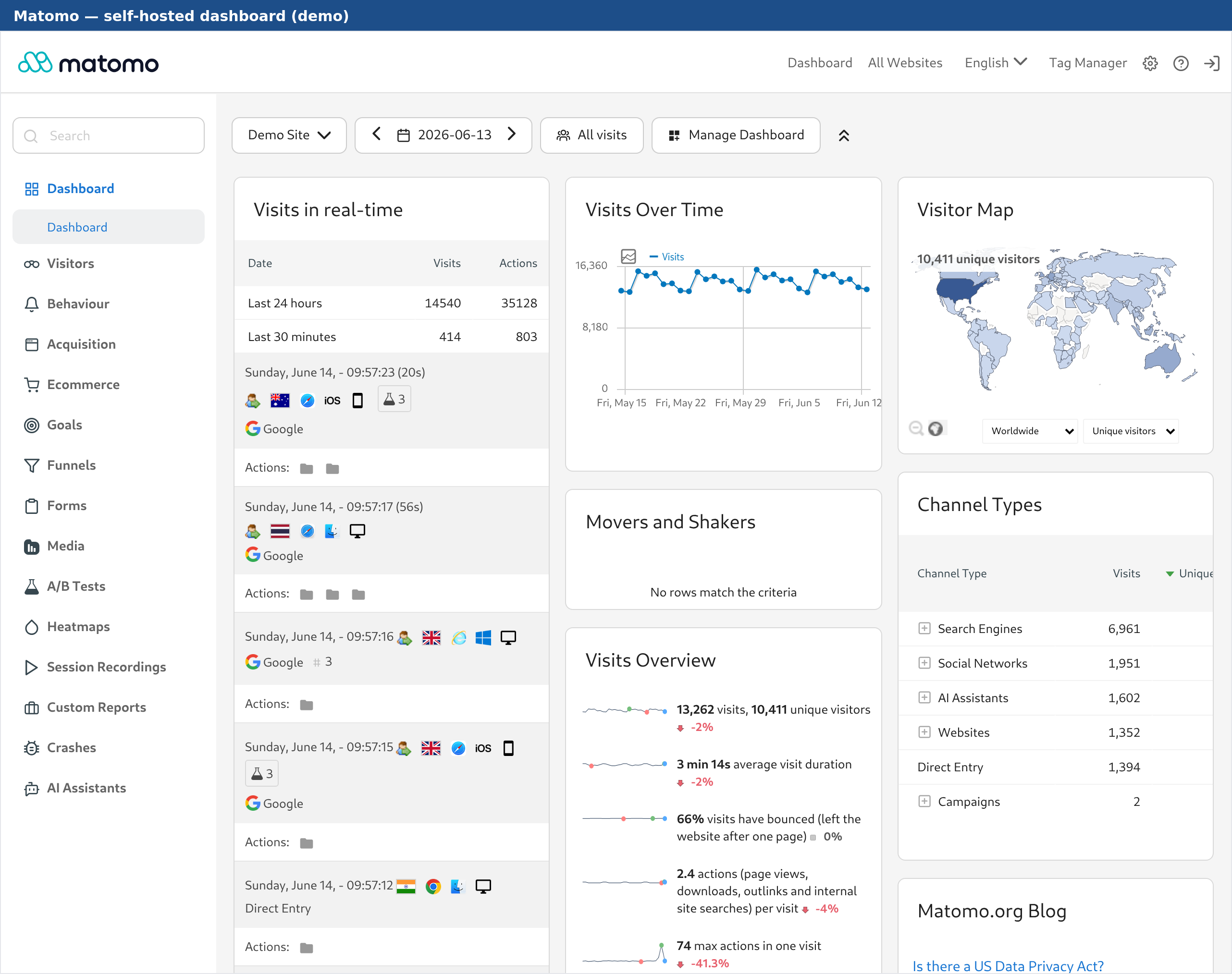1232x974 pixels.
Task: Click the India flag in the 09:57:12 visit
Action: tap(406, 886)
